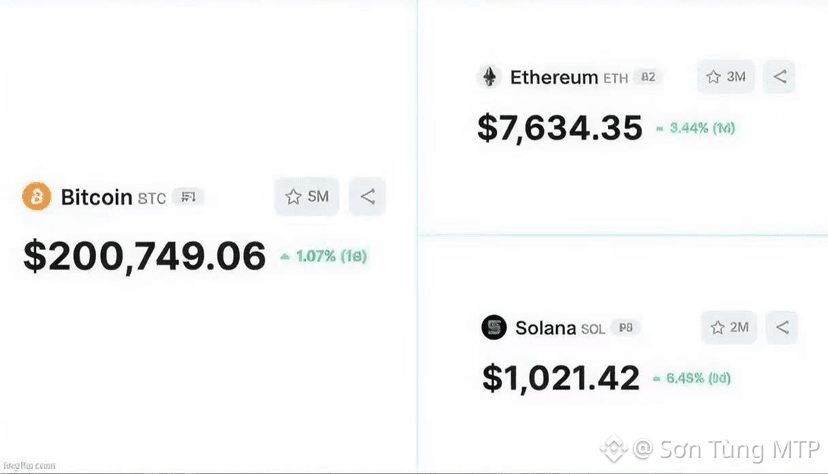The image size is (828, 474).
Task: Share the Ethereum price card
Action: (x=779, y=77)
